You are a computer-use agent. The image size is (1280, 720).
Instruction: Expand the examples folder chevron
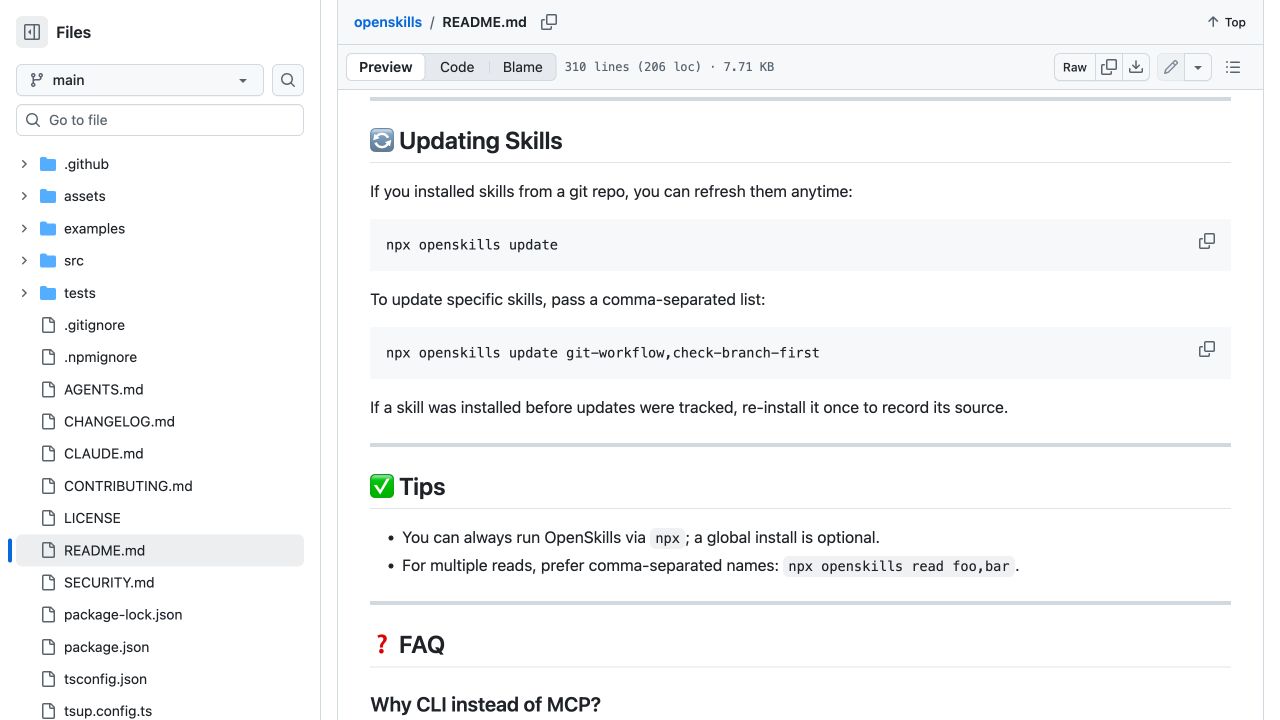(24, 228)
